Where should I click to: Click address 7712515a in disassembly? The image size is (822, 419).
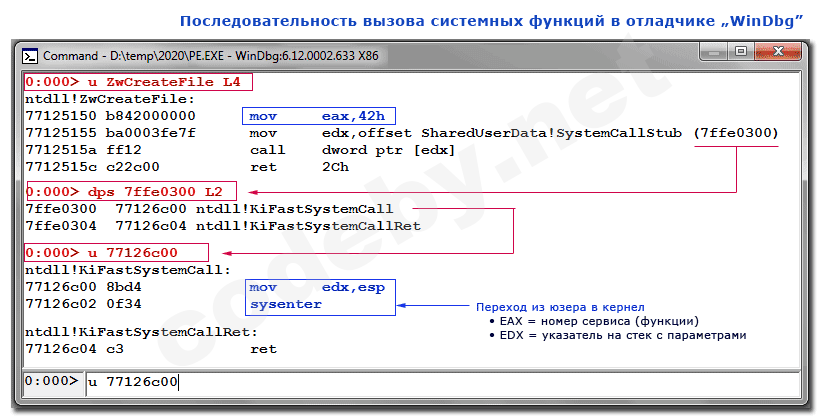[x=61, y=150]
